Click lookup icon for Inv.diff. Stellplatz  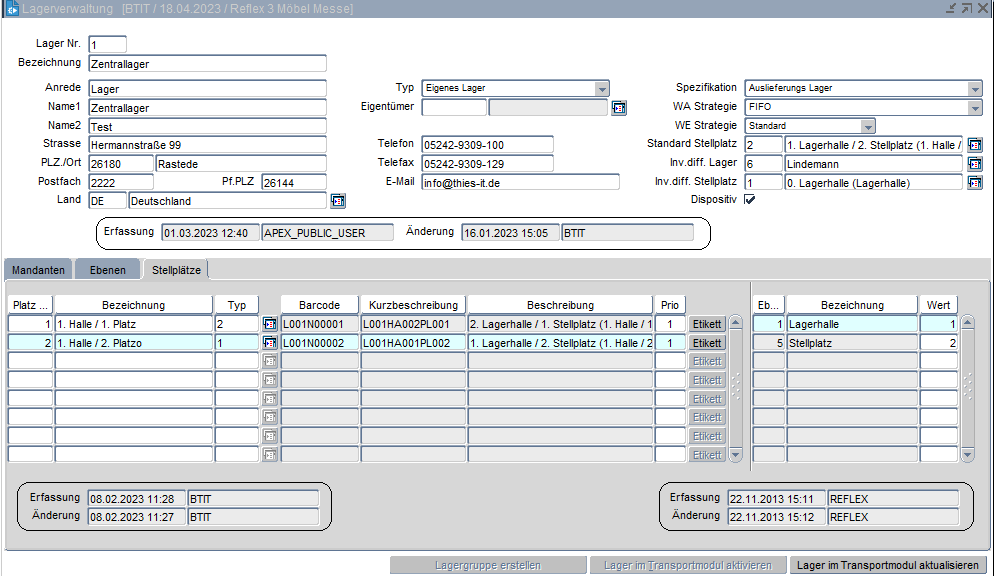pyautogui.click(x=975, y=182)
